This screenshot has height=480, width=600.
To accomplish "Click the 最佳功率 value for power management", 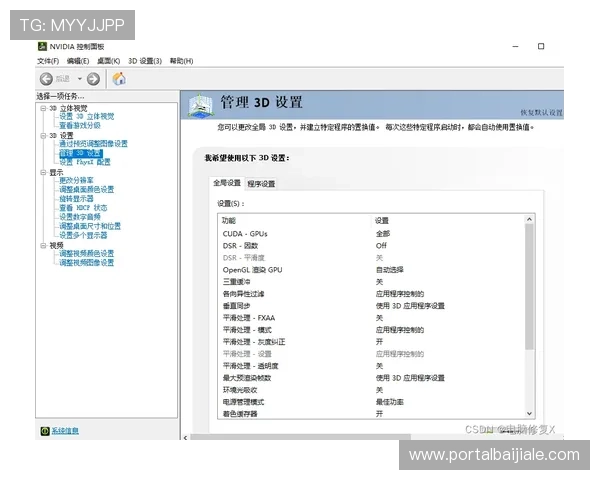I will point(390,402).
